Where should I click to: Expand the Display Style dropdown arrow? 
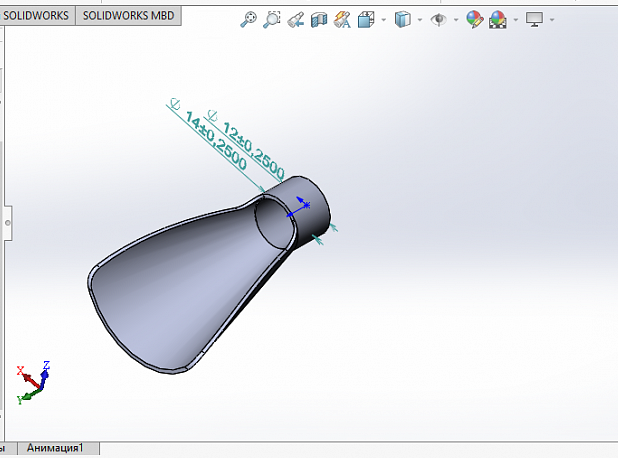tap(419, 20)
